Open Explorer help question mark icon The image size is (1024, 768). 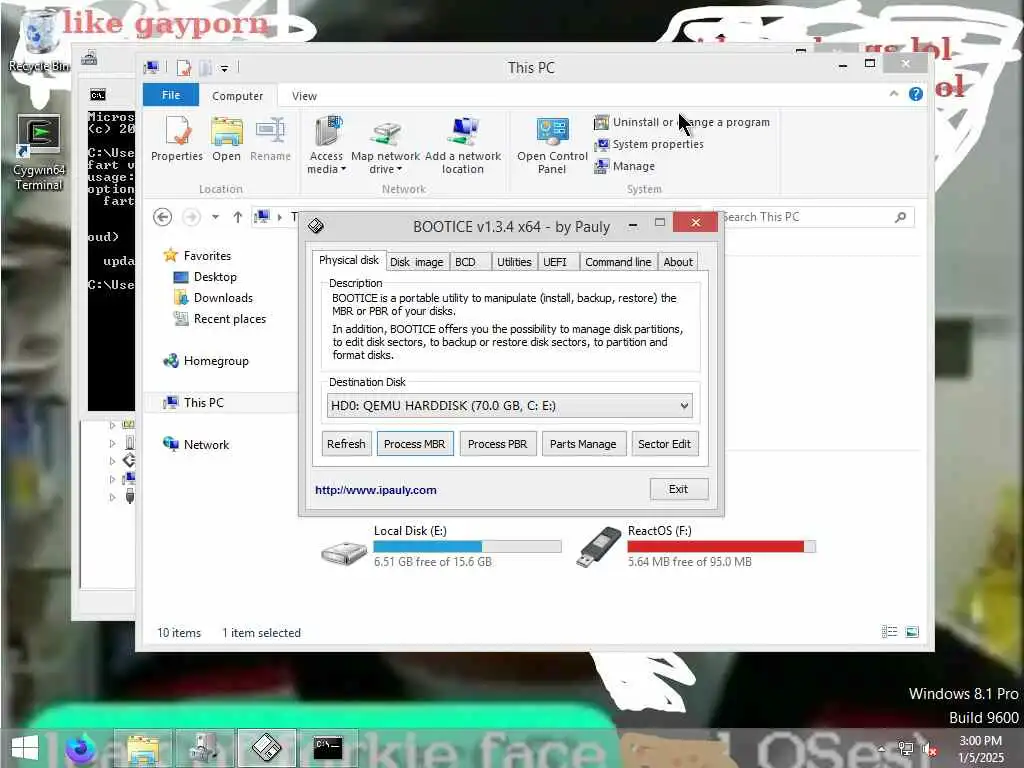coord(916,94)
